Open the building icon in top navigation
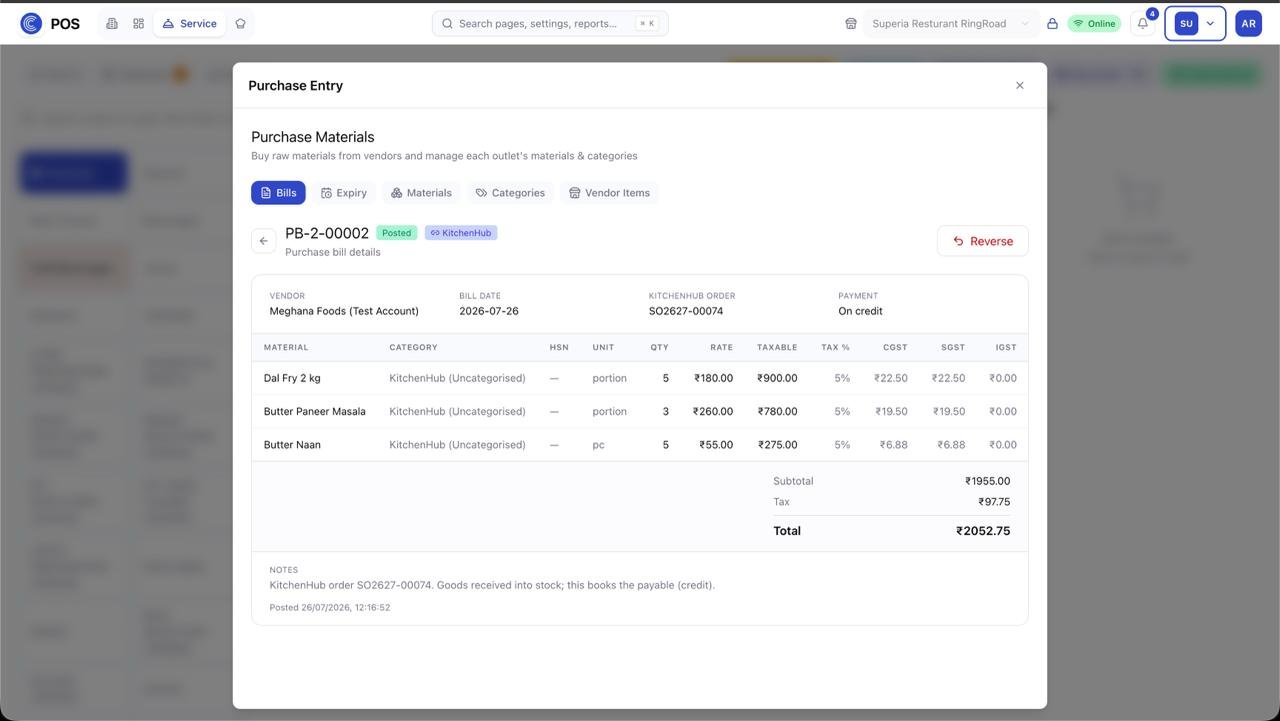The width and height of the screenshot is (1280, 721). 112,23
